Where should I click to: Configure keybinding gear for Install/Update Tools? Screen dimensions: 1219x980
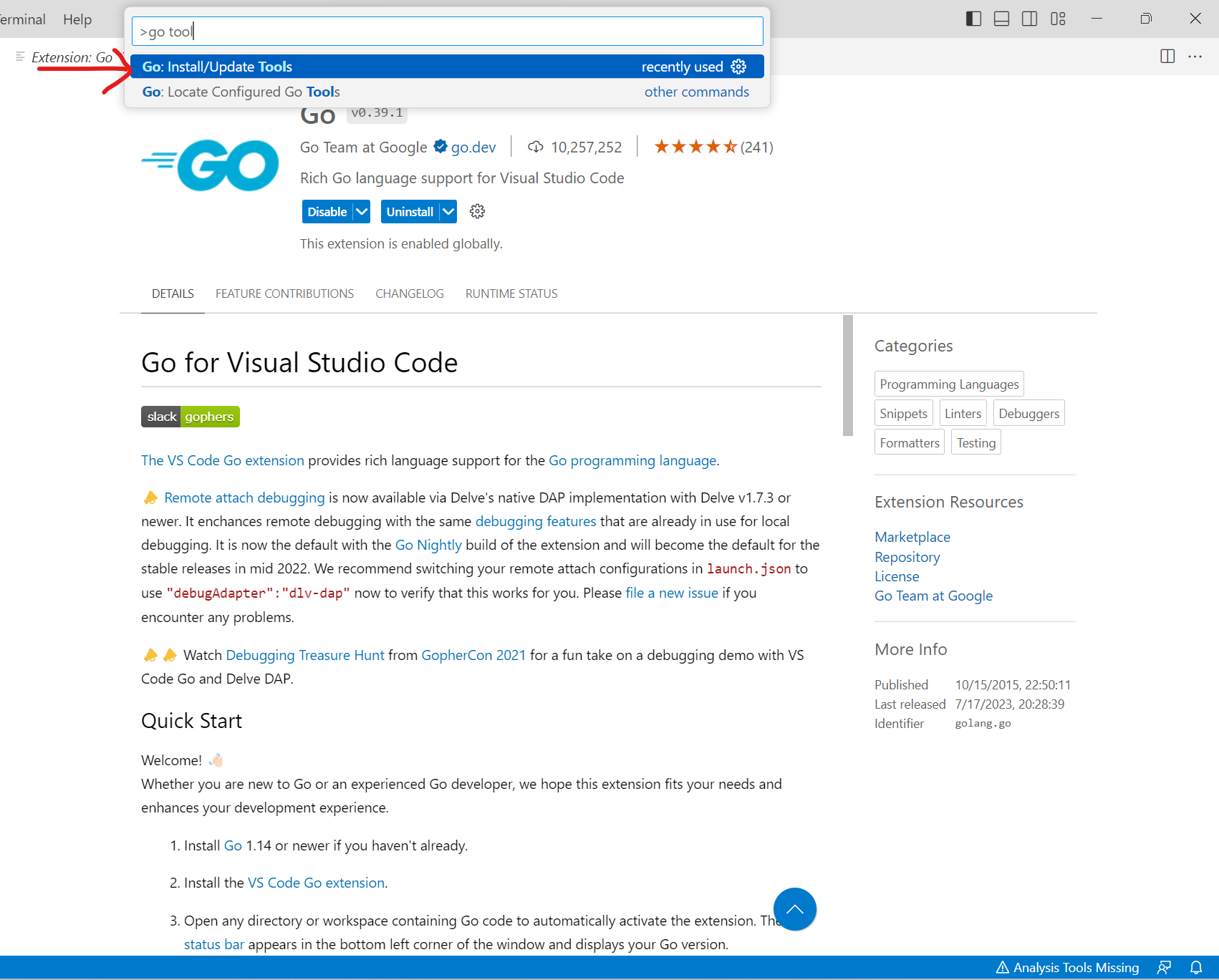point(738,67)
